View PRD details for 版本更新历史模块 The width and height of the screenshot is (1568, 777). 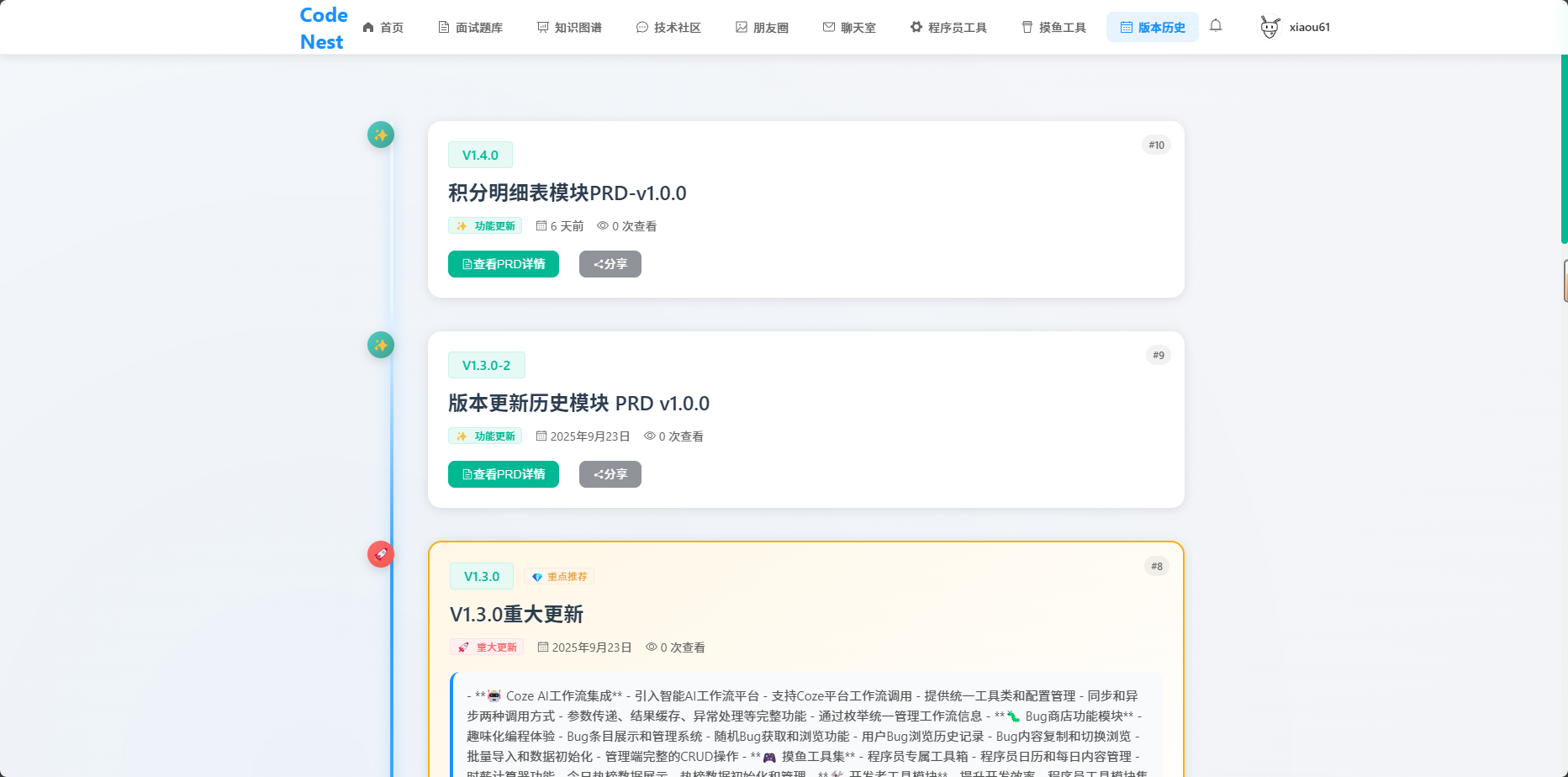pyautogui.click(x=503, y=474)
